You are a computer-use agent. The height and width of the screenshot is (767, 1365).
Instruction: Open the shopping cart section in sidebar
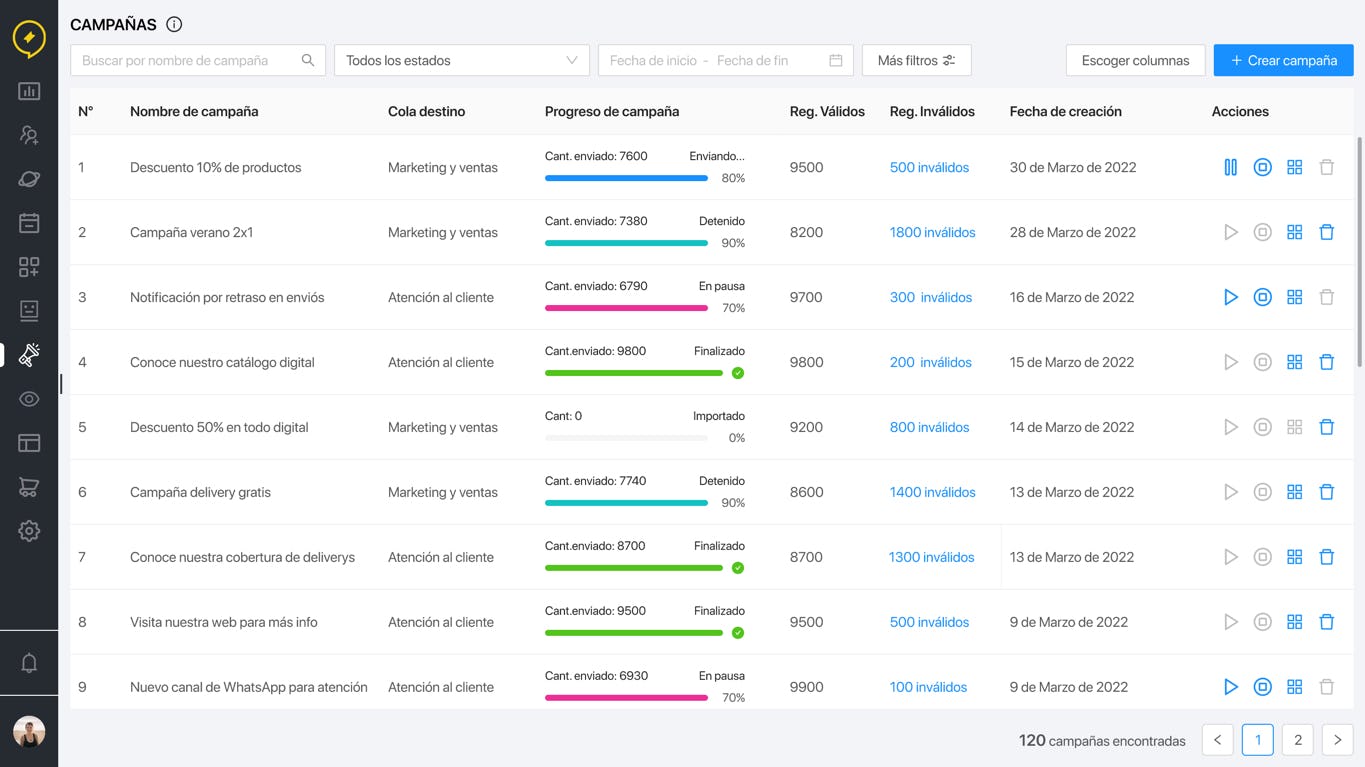point(29,487)
